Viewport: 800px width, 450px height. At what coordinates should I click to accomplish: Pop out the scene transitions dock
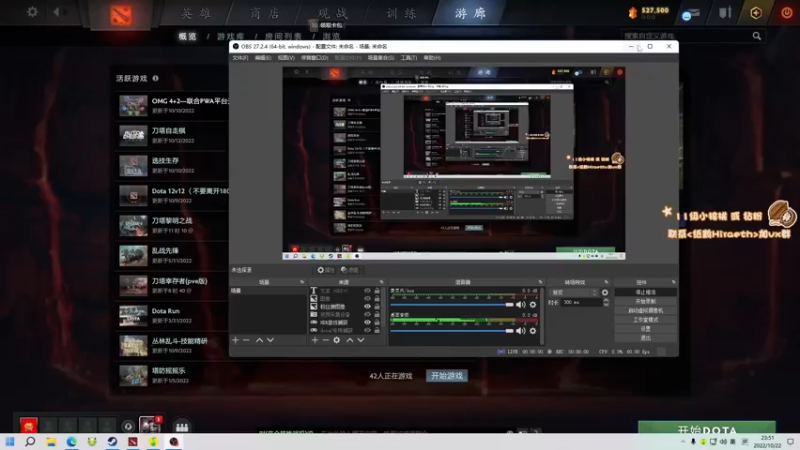coord(606,282)
